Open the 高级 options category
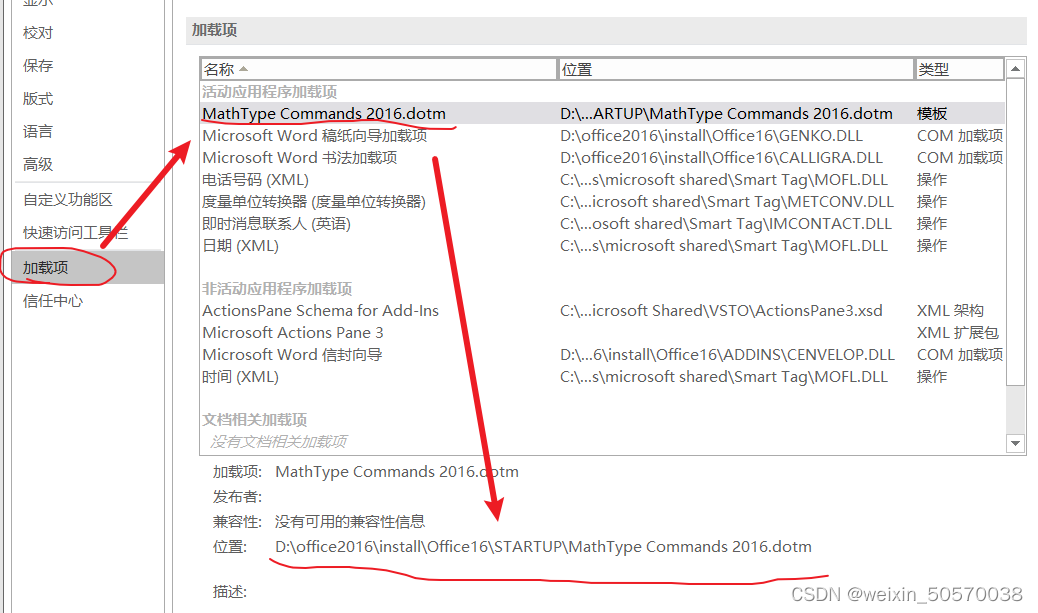This screenshot has width=1038, height=613. (x=38, y=164)
